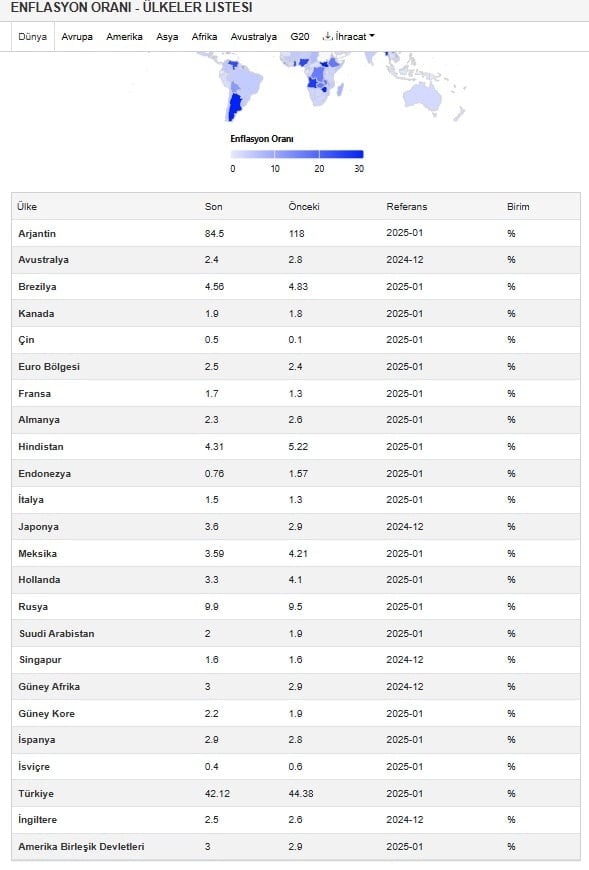This screenshot has width=589, height=870.
Task: Click the download icon beside İhracat
Action: [x=328, y=36]
